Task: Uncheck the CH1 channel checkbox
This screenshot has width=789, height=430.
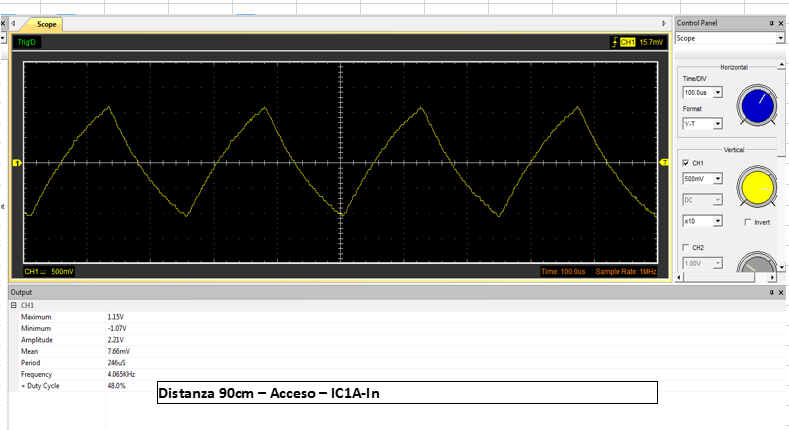Action: pos(685,162)
